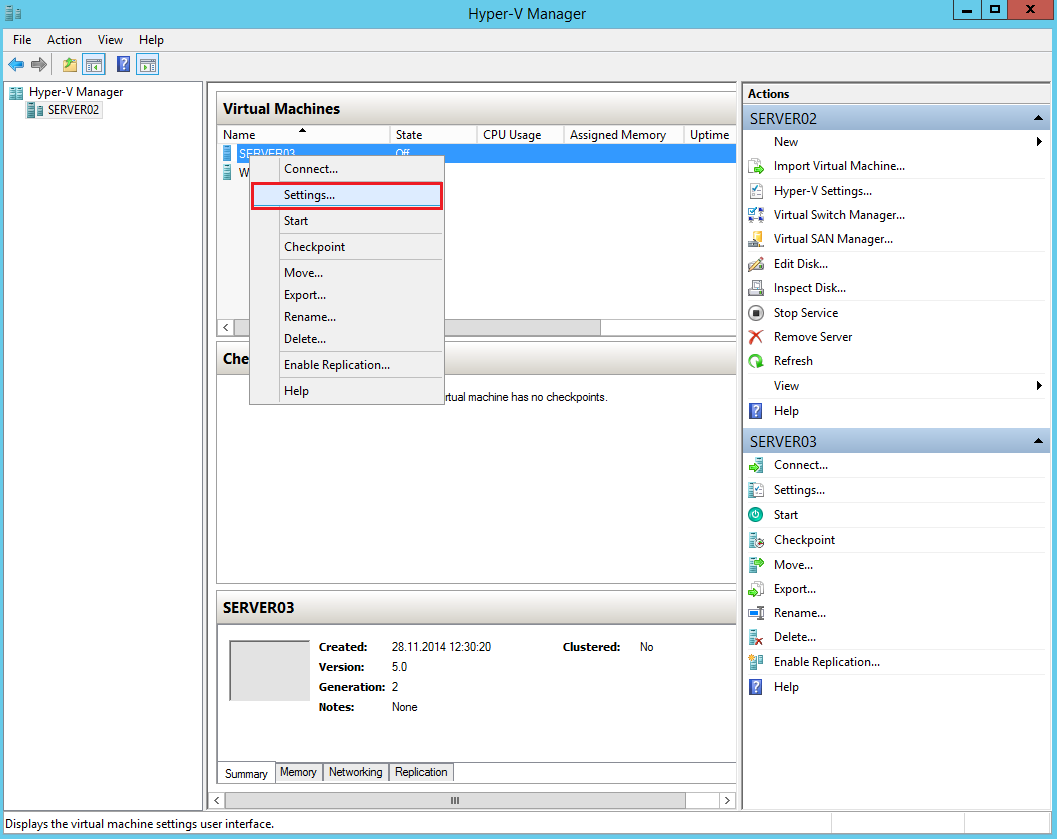This screenshot has height=839, width=1057.
Task: Select Enable Replication... in the context menu
Action: (347, 365)
